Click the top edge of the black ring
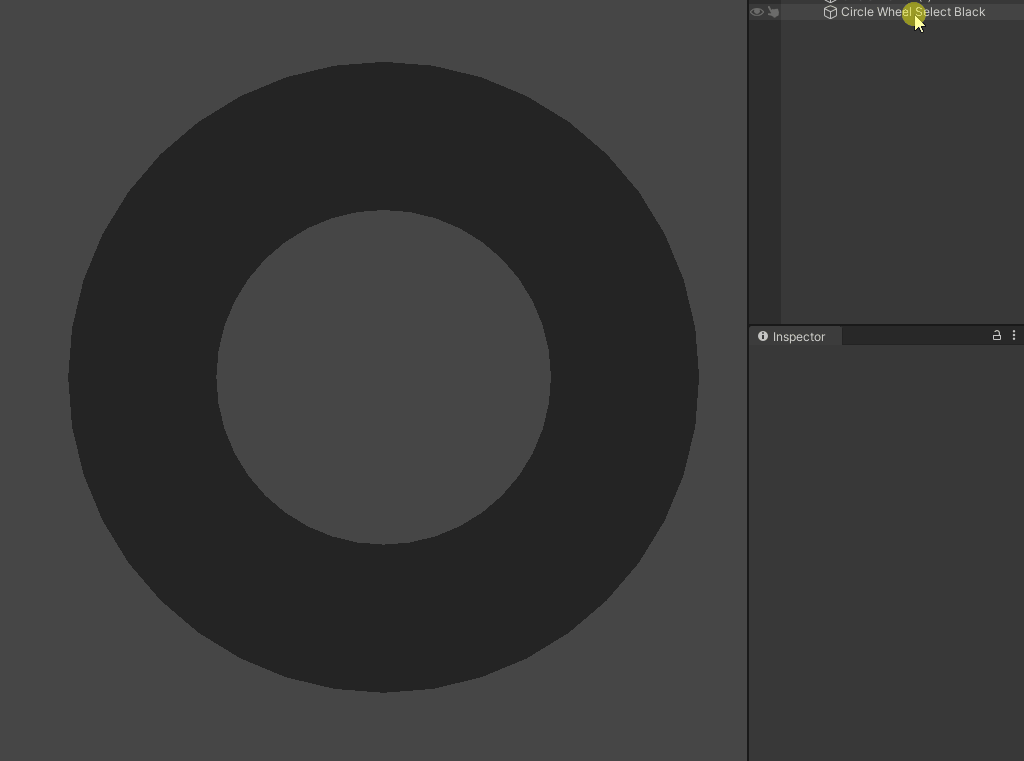This screenshot has height=761, width=1024. [x=383, y=65]
